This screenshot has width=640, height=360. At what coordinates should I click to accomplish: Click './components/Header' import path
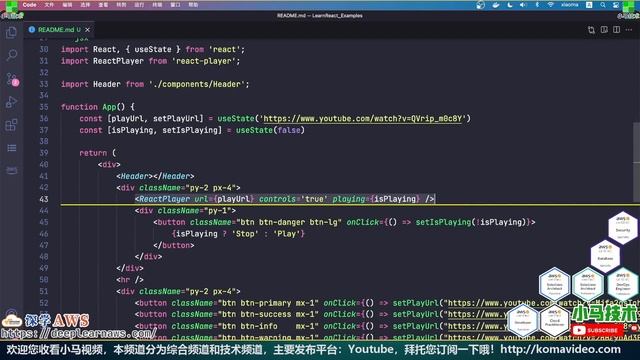click(197, 84)
